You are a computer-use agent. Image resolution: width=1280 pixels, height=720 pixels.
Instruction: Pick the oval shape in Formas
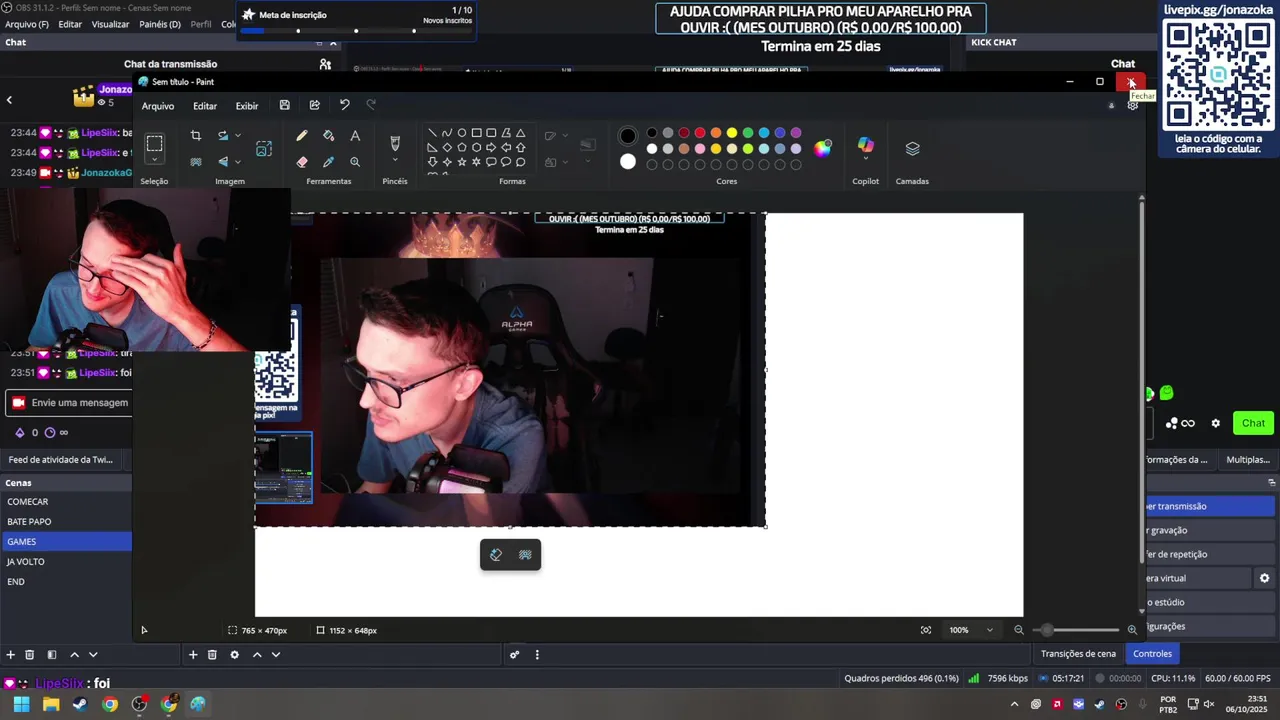(462, 133)
